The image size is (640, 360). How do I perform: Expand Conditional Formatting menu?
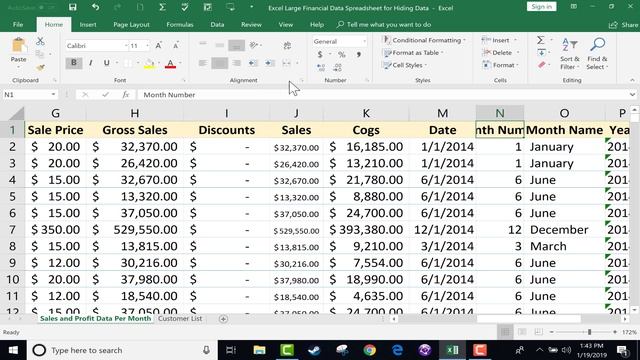[x=425, y=40]
